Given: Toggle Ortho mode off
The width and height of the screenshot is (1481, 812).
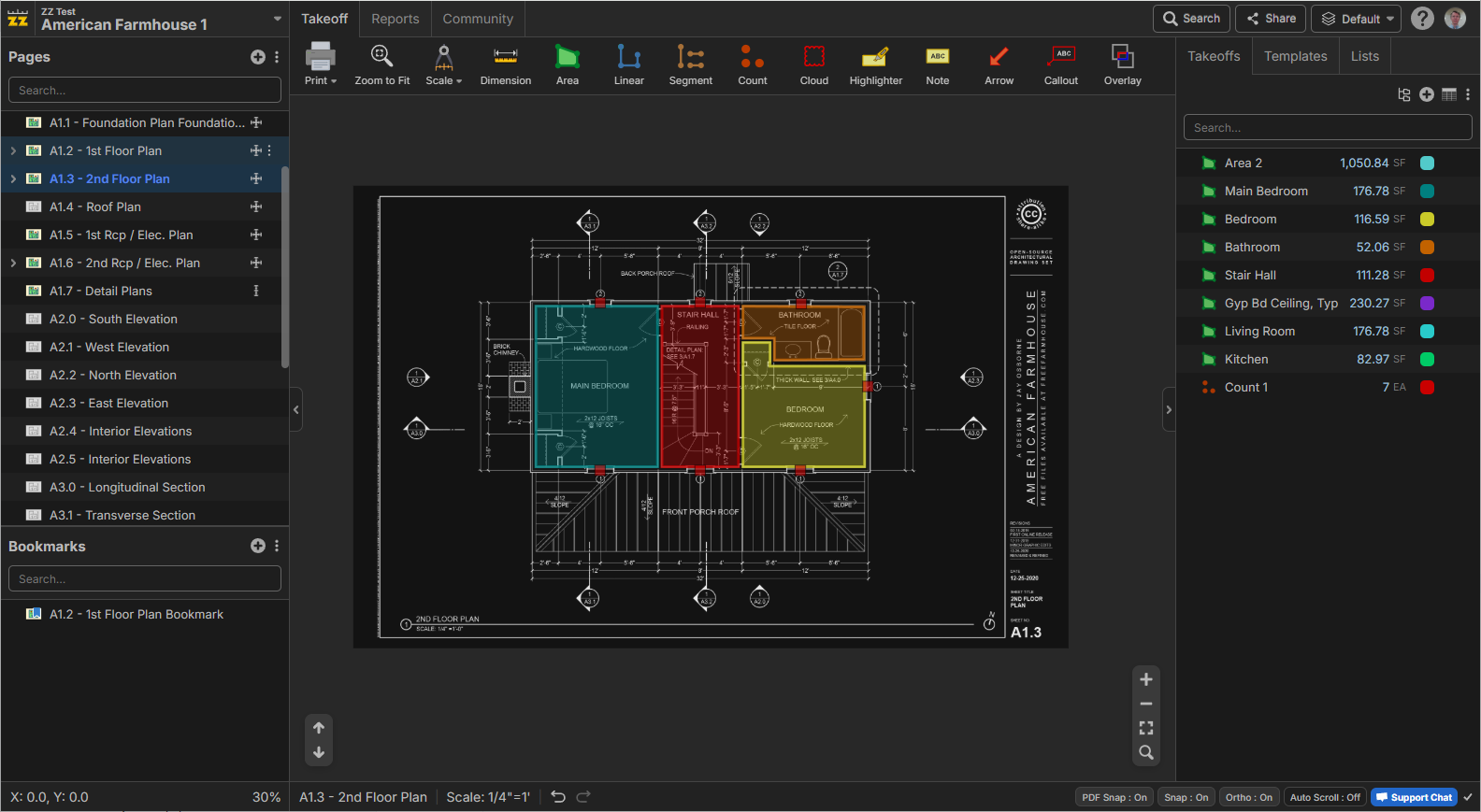Looking at the screenshot, I should pyautogui.click(x=1248, y=797).
